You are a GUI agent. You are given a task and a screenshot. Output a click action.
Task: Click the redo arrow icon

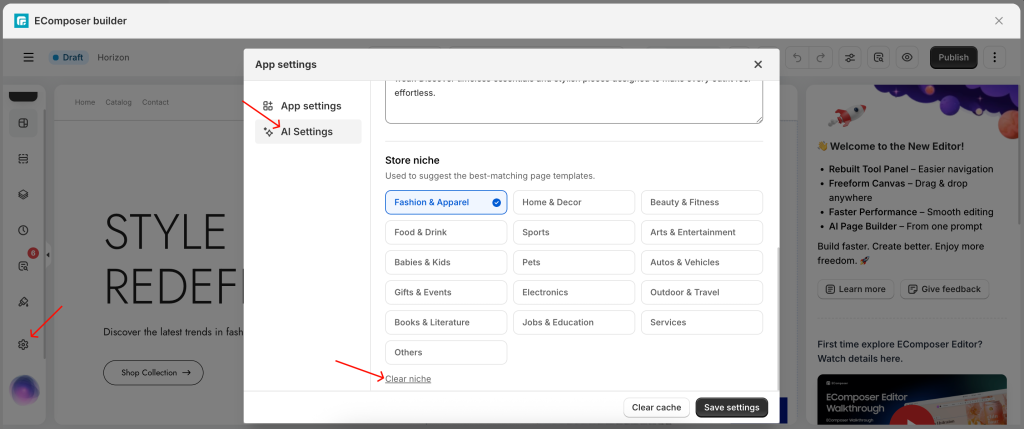pos(821,57)
